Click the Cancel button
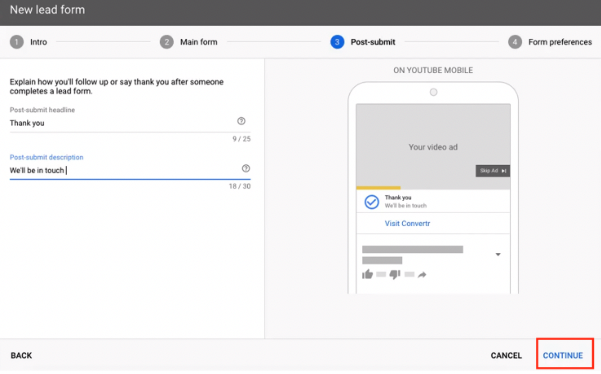The image size is (601, 374). pyautogui.click(x=506, y=356)
